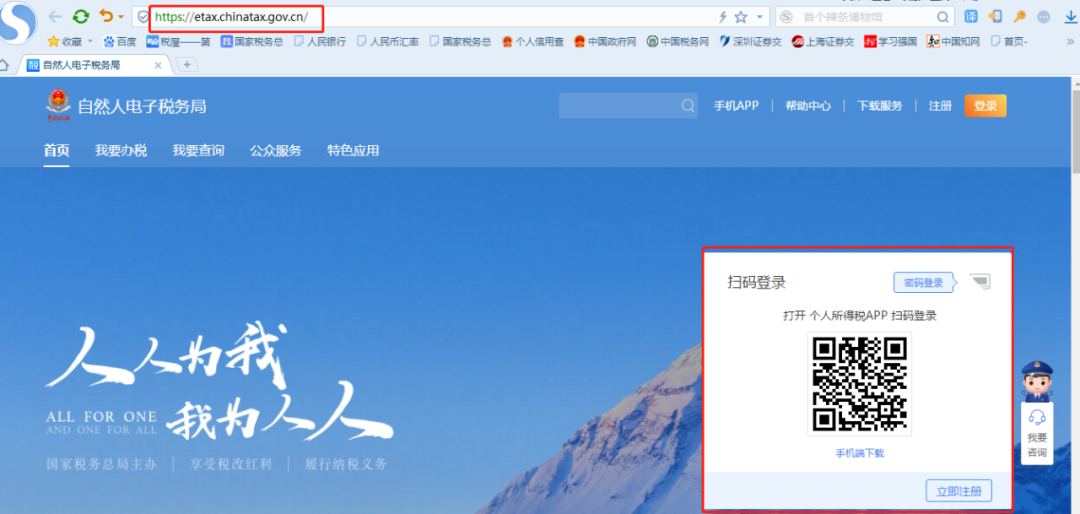Image resolution: width=1080 pixels, height=514 pixels.
Task: Expand the 收藏 dropdown arrow
Action: 90,41
